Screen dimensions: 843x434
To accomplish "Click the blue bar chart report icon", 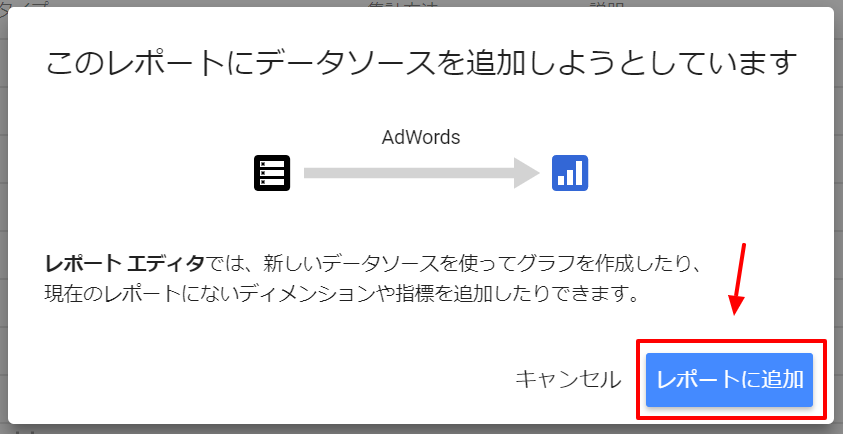I will pyautogui.click(x=570, y=173).
